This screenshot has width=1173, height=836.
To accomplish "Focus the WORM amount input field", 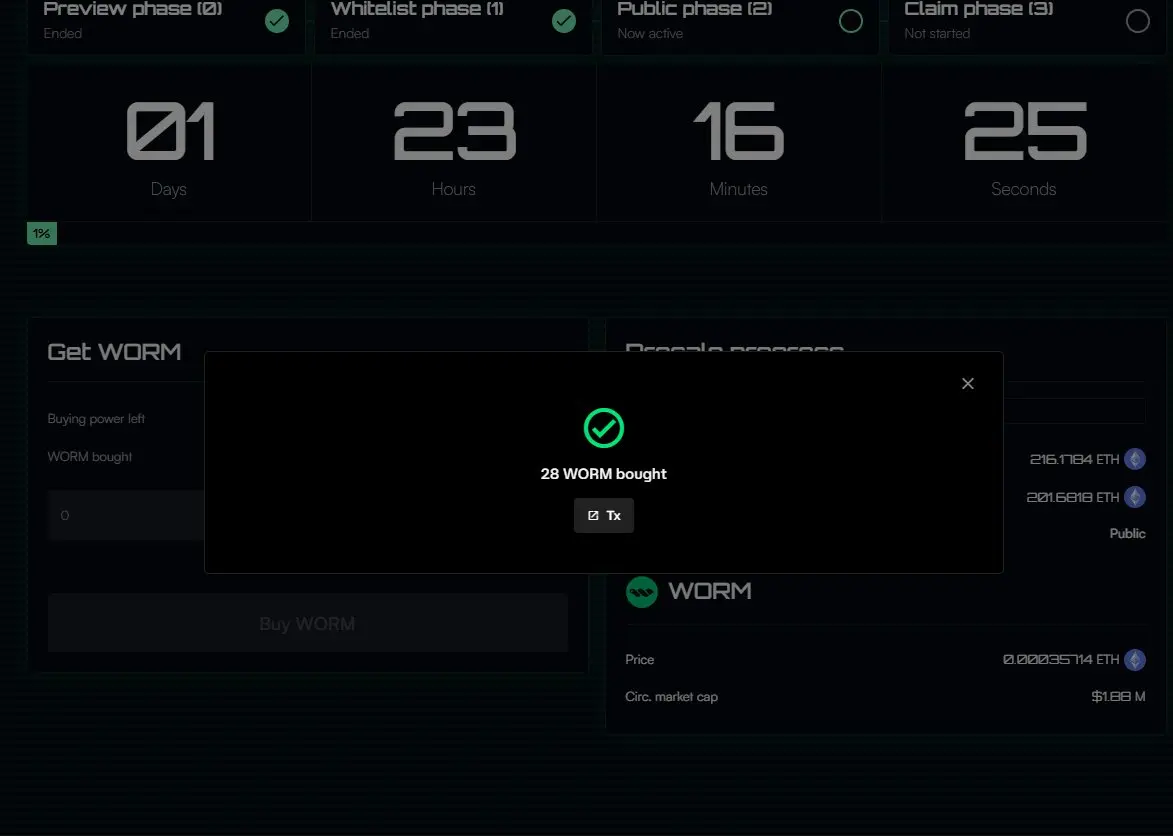I will [x=126, y=515].
